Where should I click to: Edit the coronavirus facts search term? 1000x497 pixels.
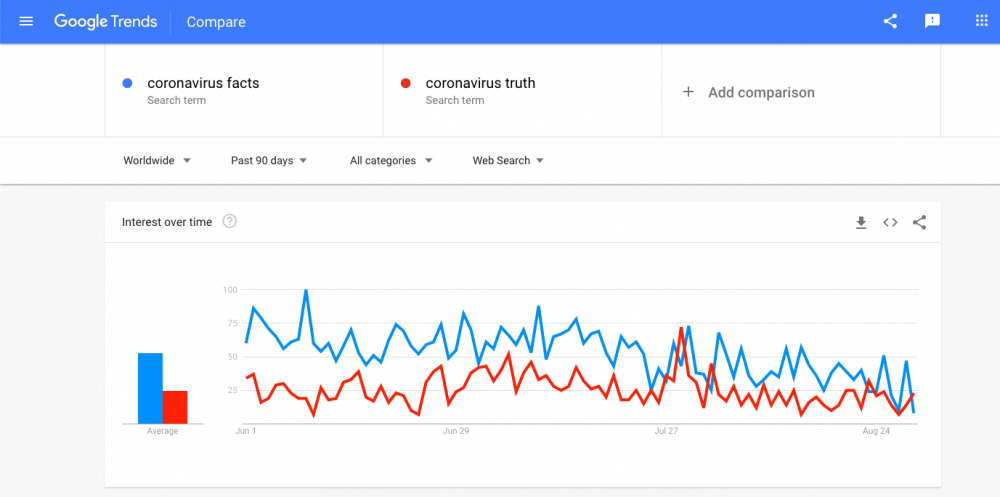coord(203,83)
